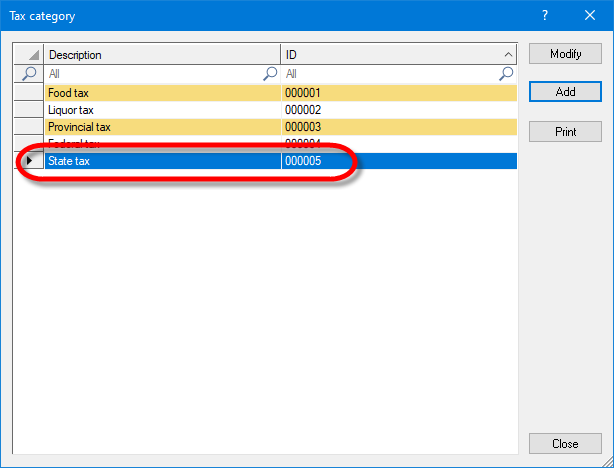Click the magnifier icon in the ID filter
The image size is (614, 468).
(x=506, y=74)
